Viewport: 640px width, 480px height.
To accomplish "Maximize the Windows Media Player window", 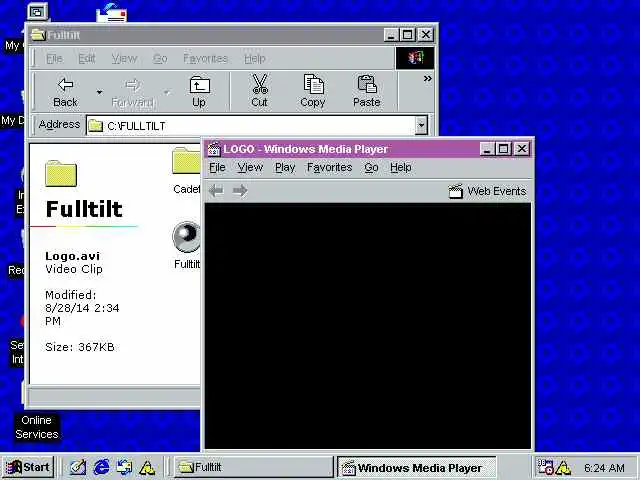I will click(503, 149).
